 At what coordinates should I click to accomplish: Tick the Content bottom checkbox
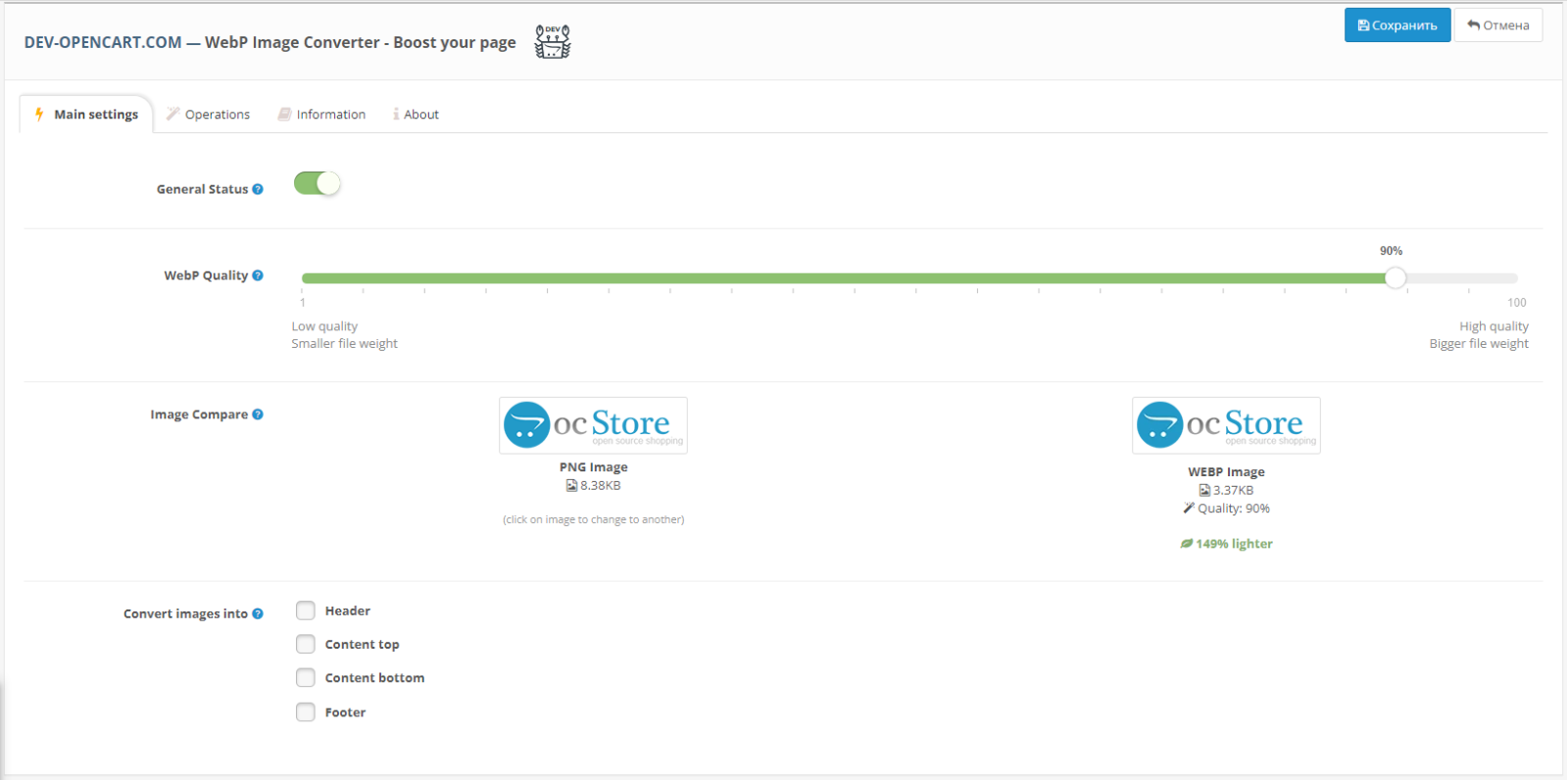[306, 677]
